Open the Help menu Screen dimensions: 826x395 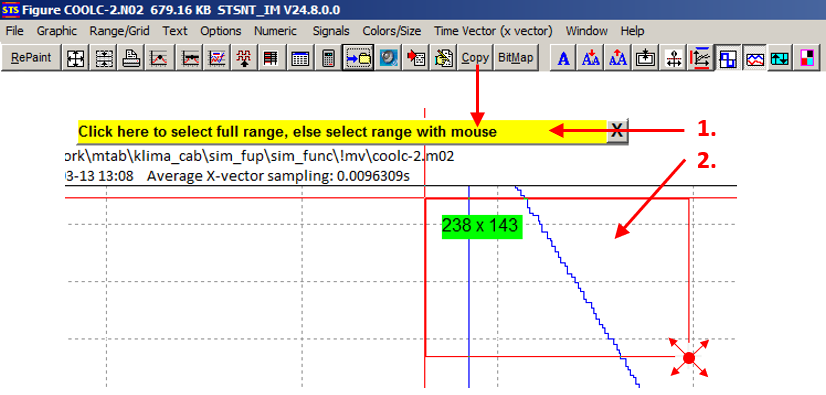click(632, 31)
